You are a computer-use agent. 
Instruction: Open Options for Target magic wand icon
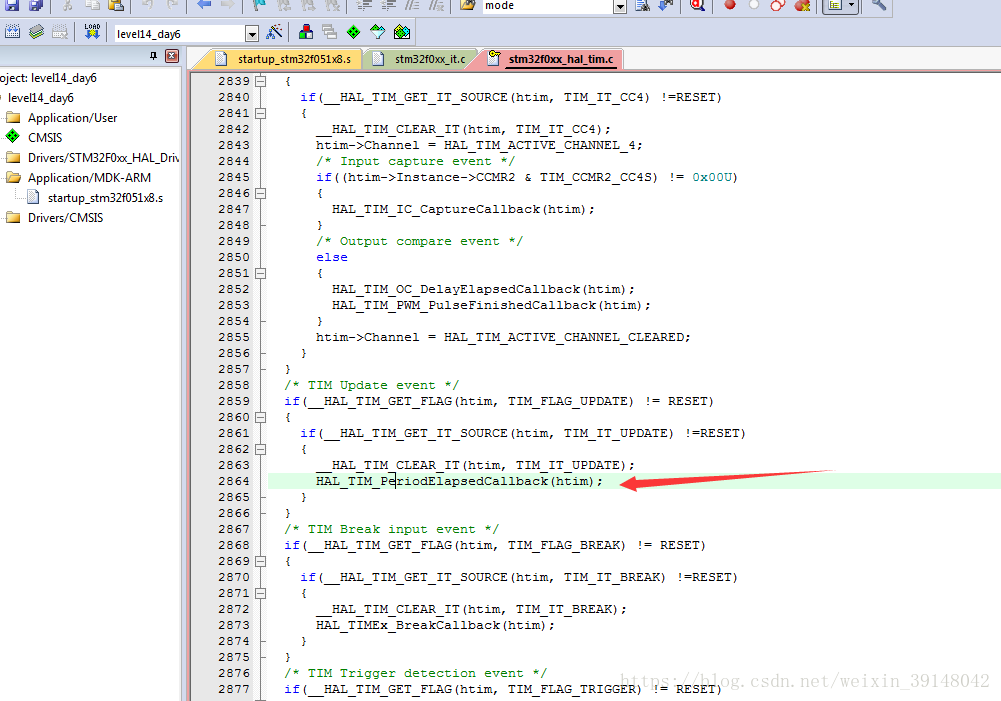coord(275,32)
